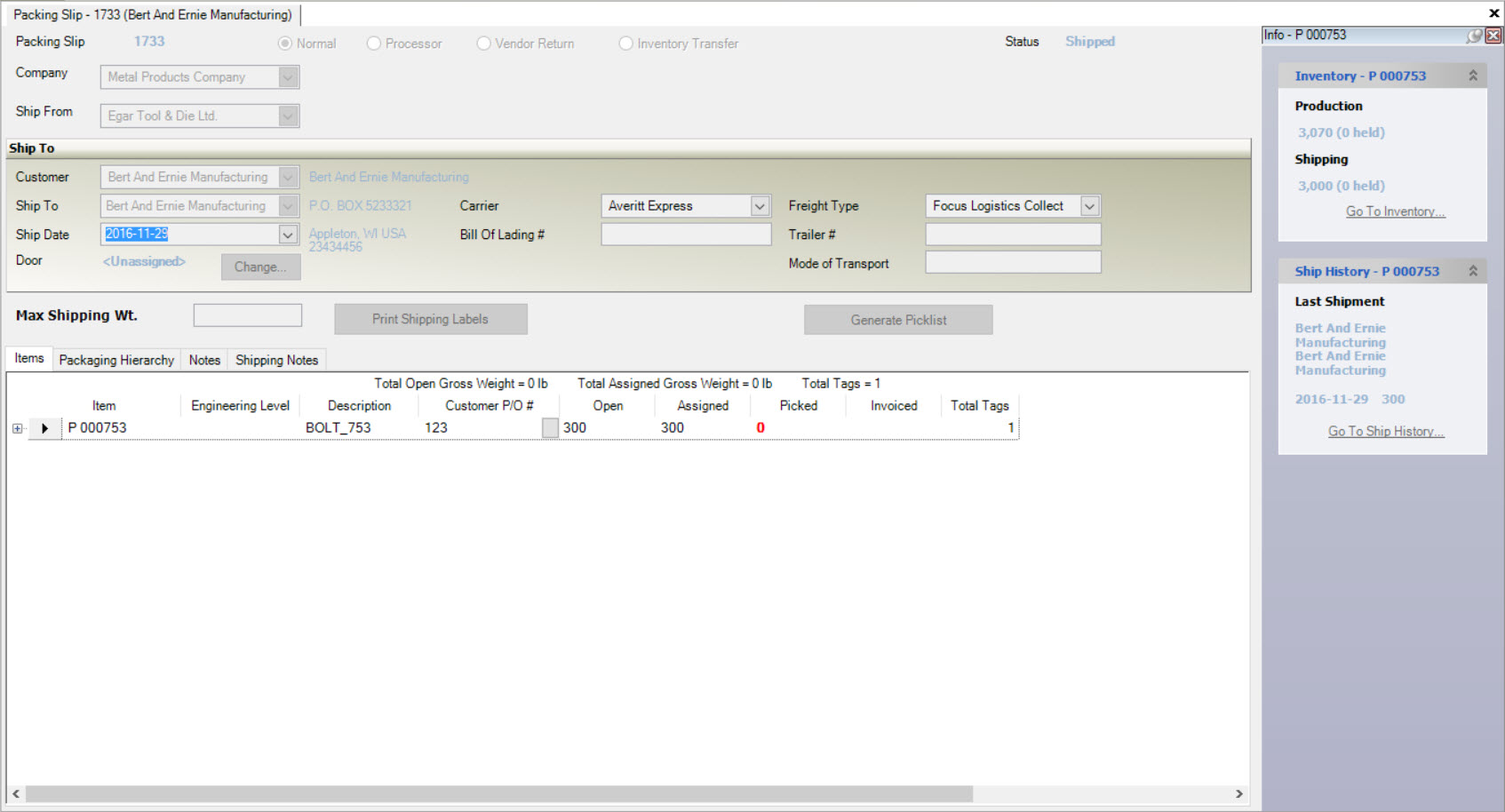Follow the Go To Ship History link

point(1386,431)
